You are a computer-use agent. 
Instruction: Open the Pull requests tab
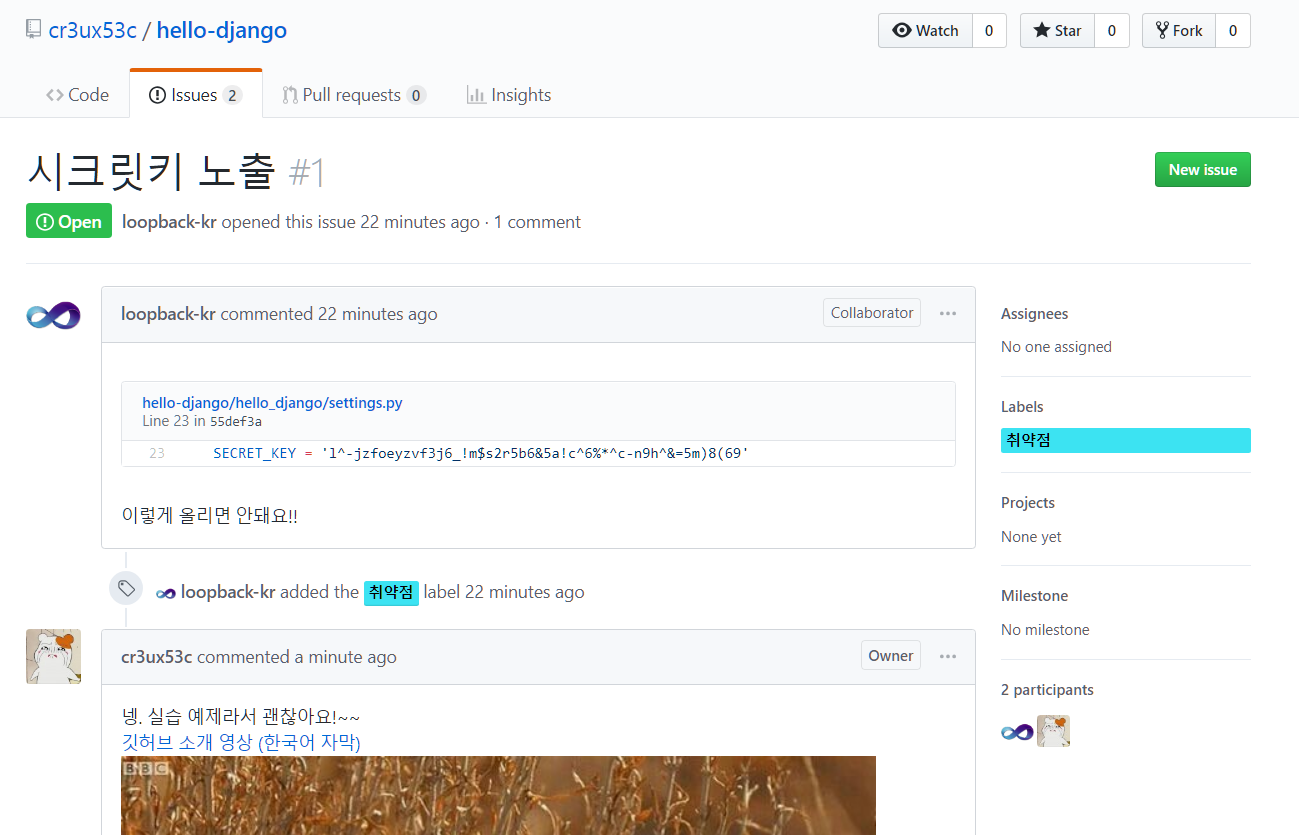coord(354,95)
